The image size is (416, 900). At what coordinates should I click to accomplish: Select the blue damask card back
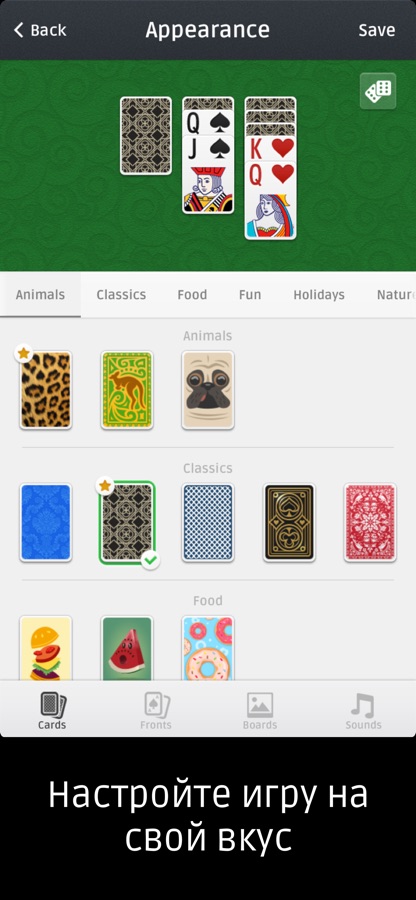coord(46,522)
